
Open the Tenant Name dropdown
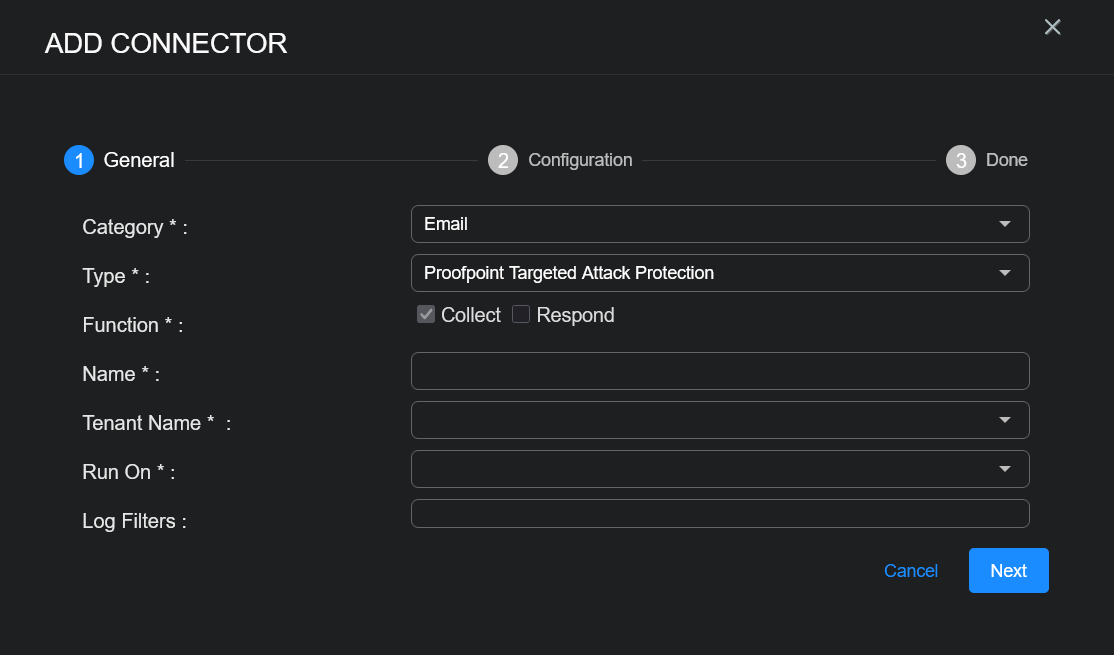tap(719, 420)
